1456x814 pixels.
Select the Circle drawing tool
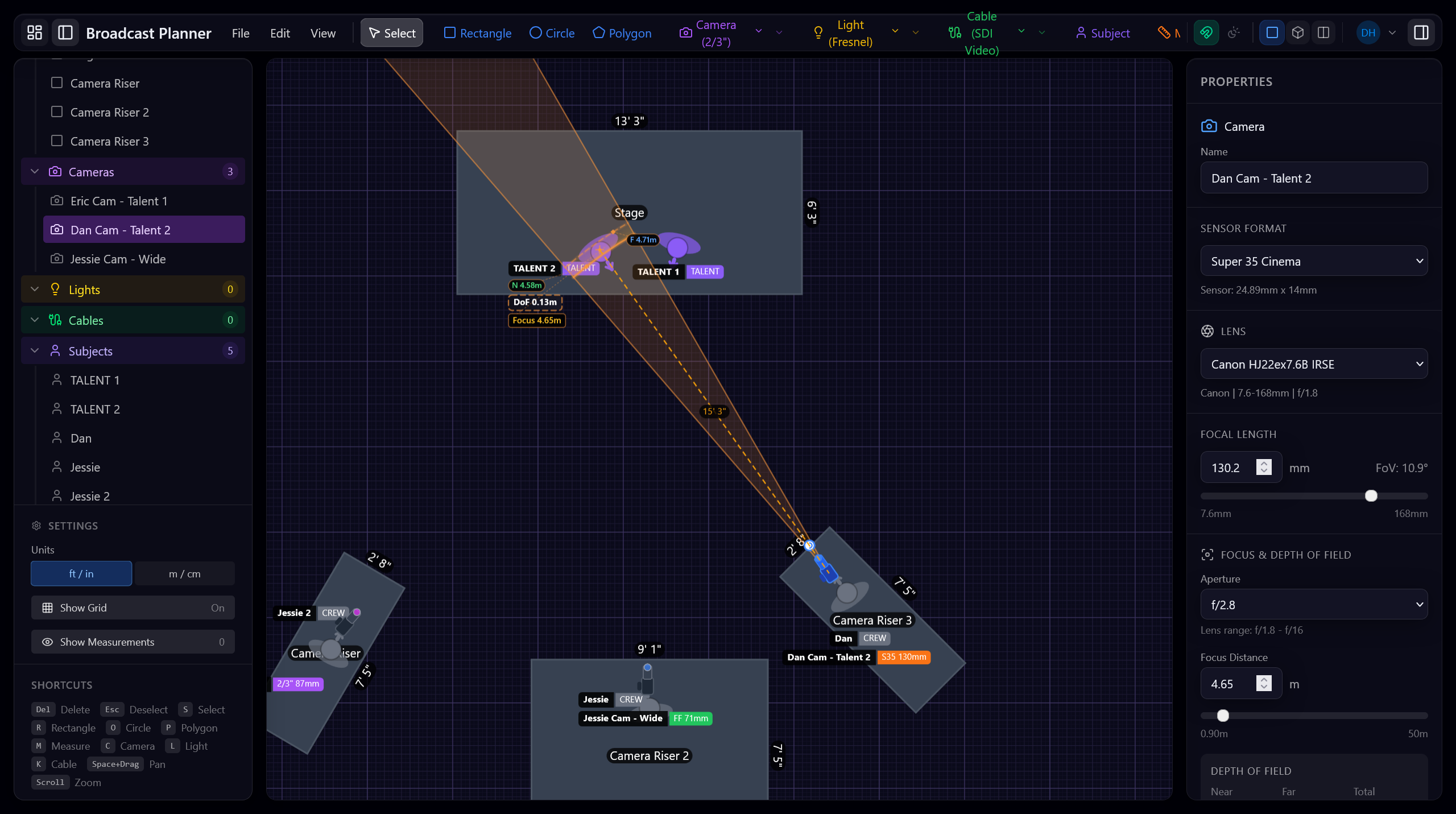point(551,32)
